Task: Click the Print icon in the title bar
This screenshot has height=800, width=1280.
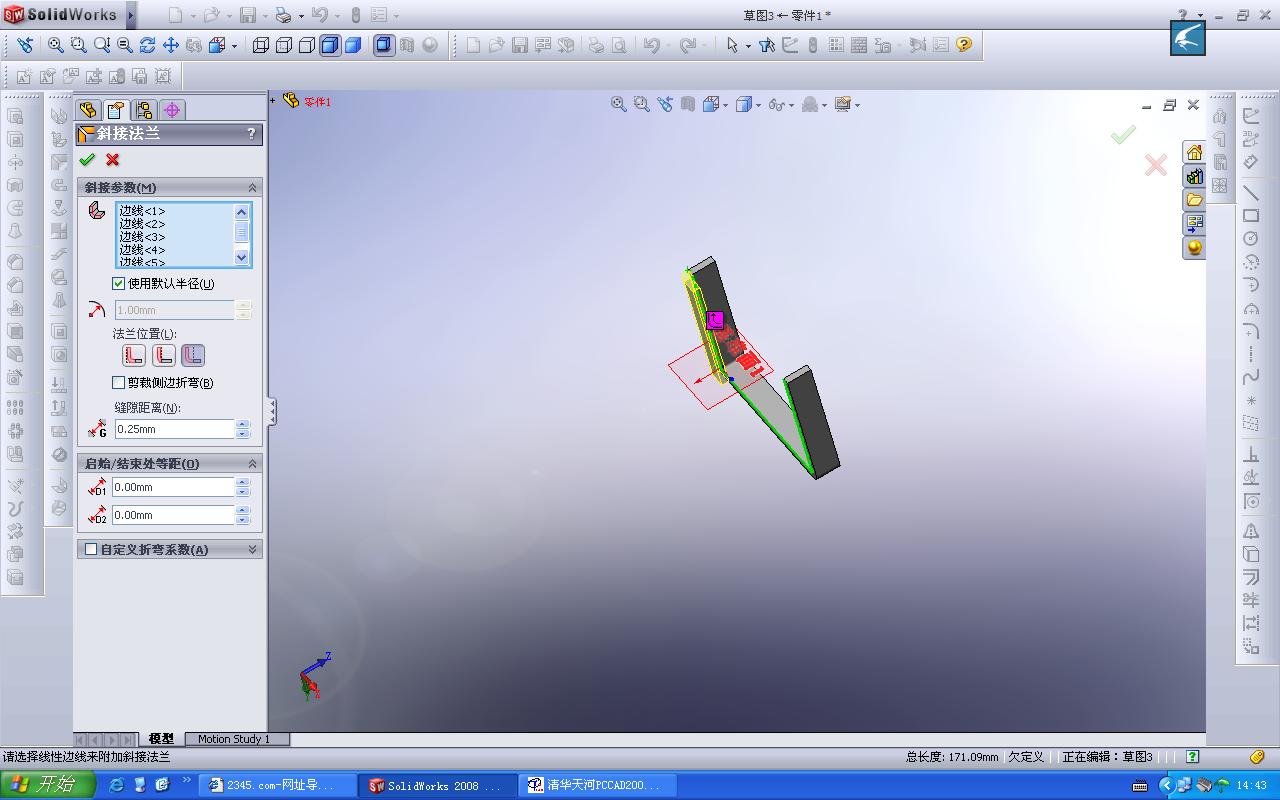Action: (x=283, y=15)
